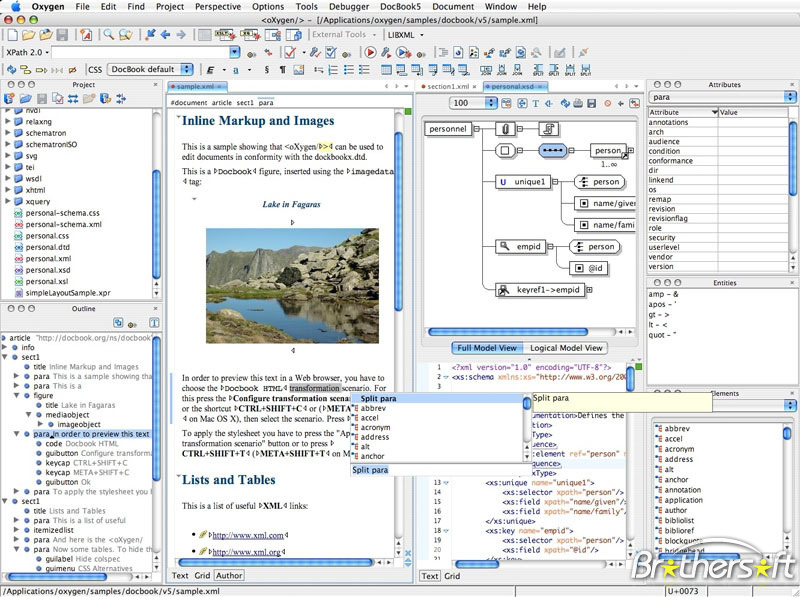Choose acronym in the completion popup list
This screenshot has width=800, height=597.
coord(375,427)
